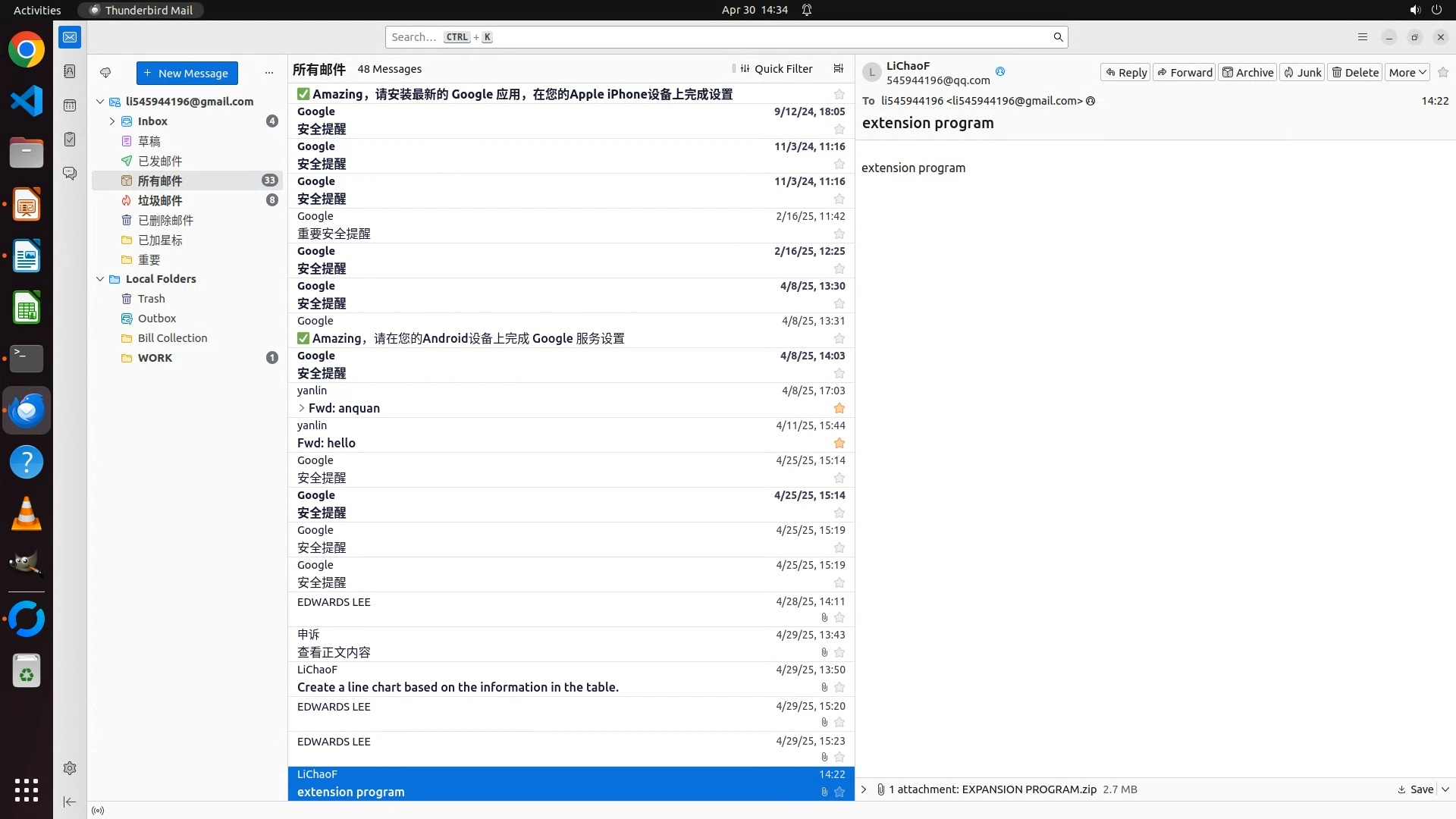
Task: Toggle the Quick Filter bar
Action: 776,69
